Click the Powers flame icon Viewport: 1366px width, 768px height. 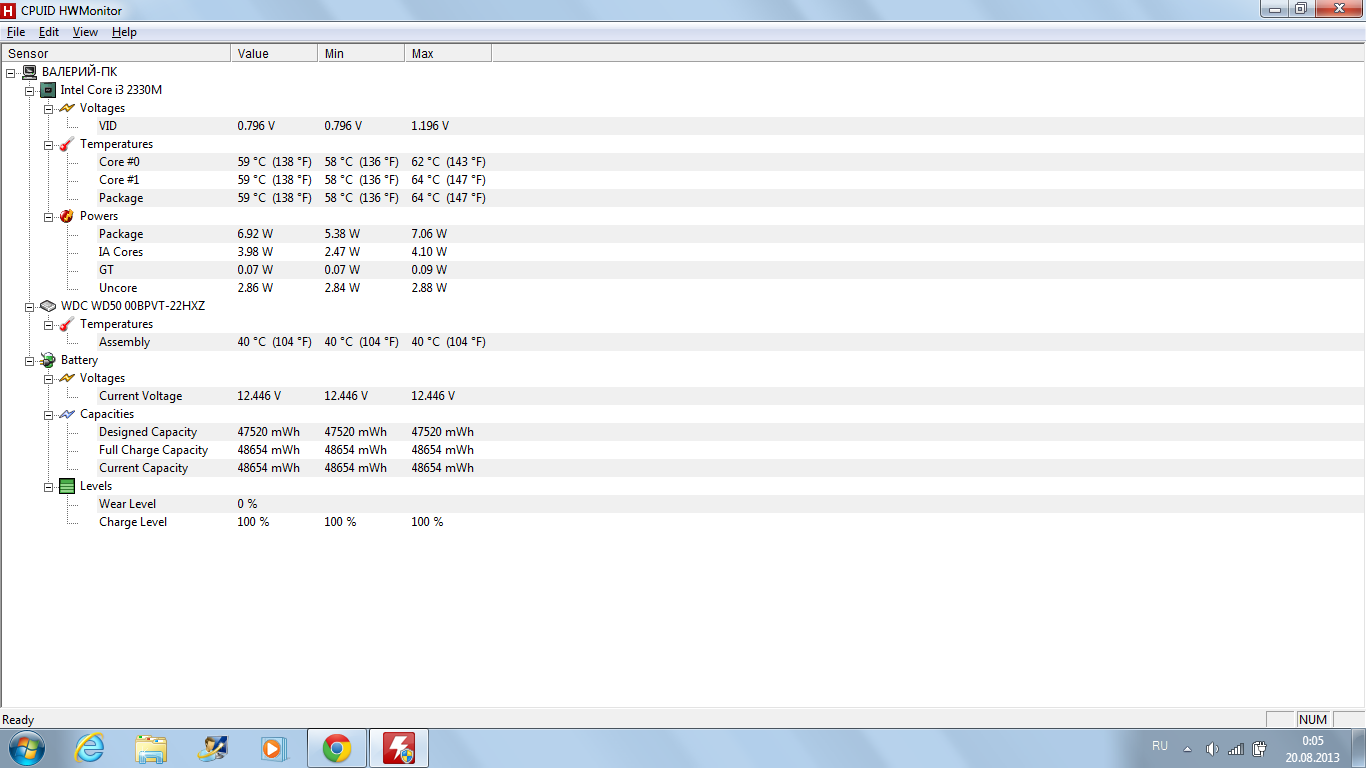(67, 216)
